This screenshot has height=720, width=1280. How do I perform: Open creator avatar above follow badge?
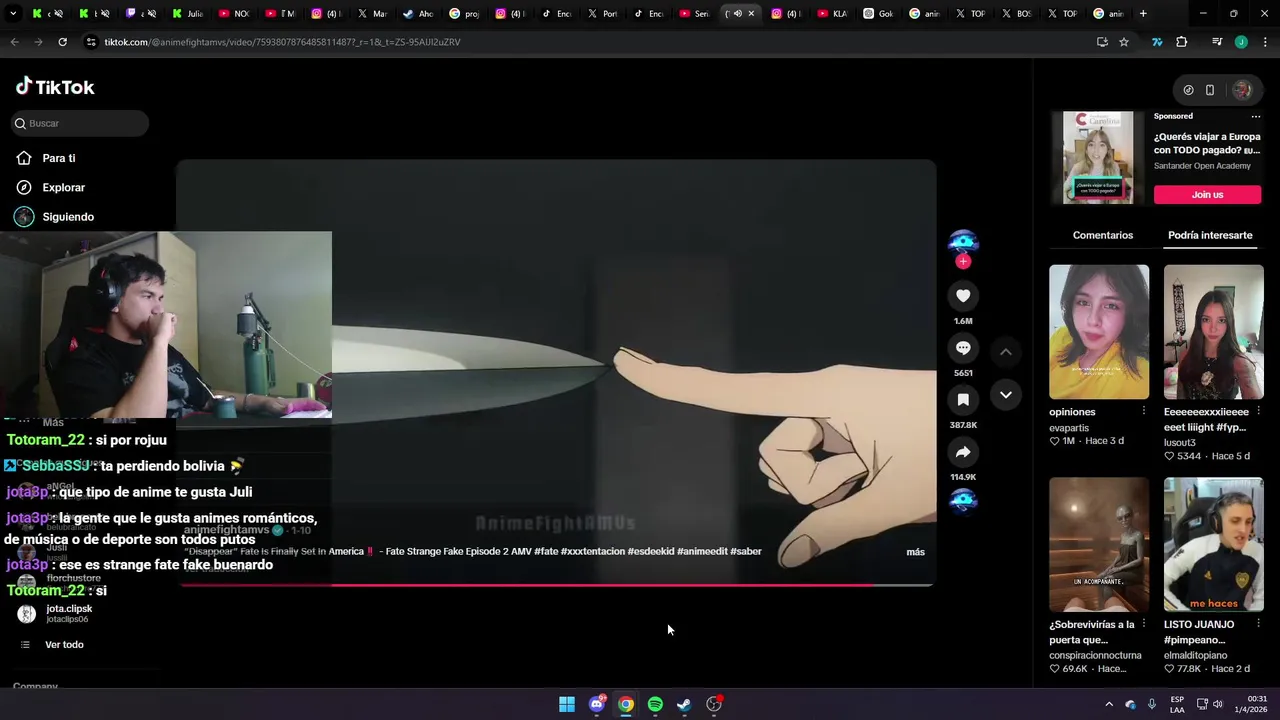[x=963, y=242]
